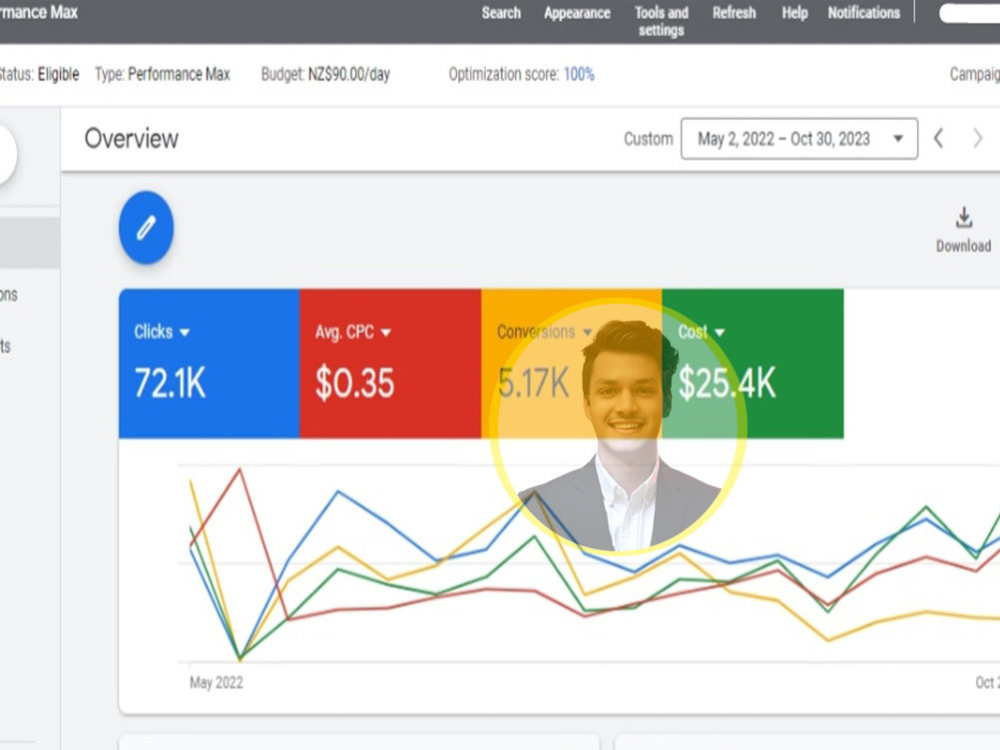This screenshot has height=750, width=1000.
Task: Open the custom date range dropdown
Action: coord(799,138)
